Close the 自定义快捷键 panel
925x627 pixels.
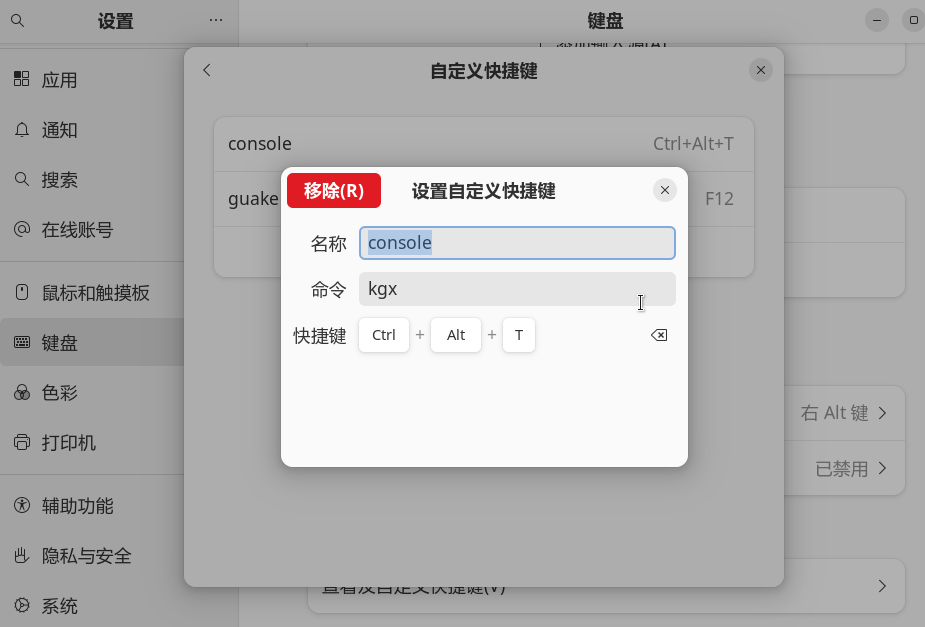click(x=760, y=70)
